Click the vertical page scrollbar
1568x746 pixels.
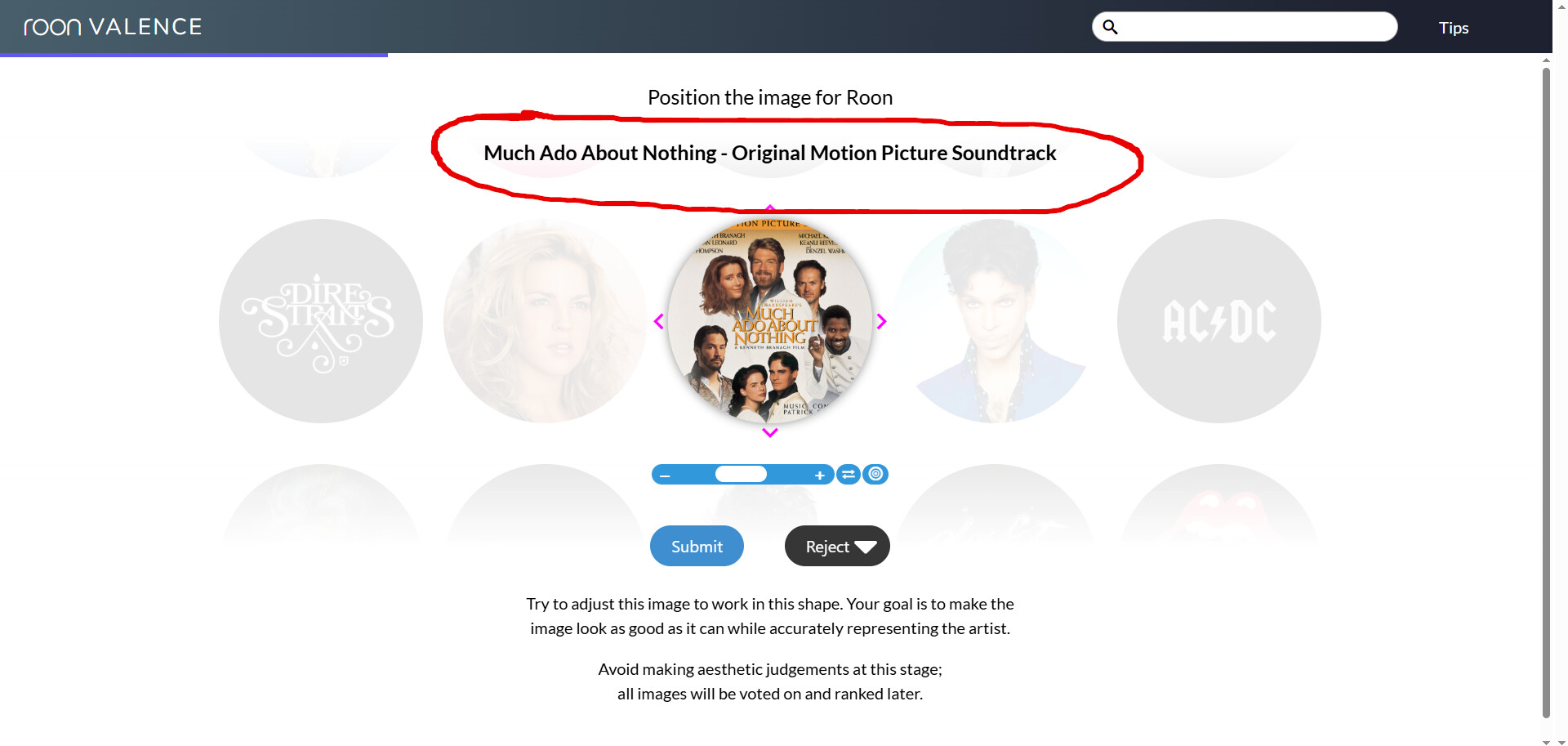pyautogui.click(x=1546, y=392)
